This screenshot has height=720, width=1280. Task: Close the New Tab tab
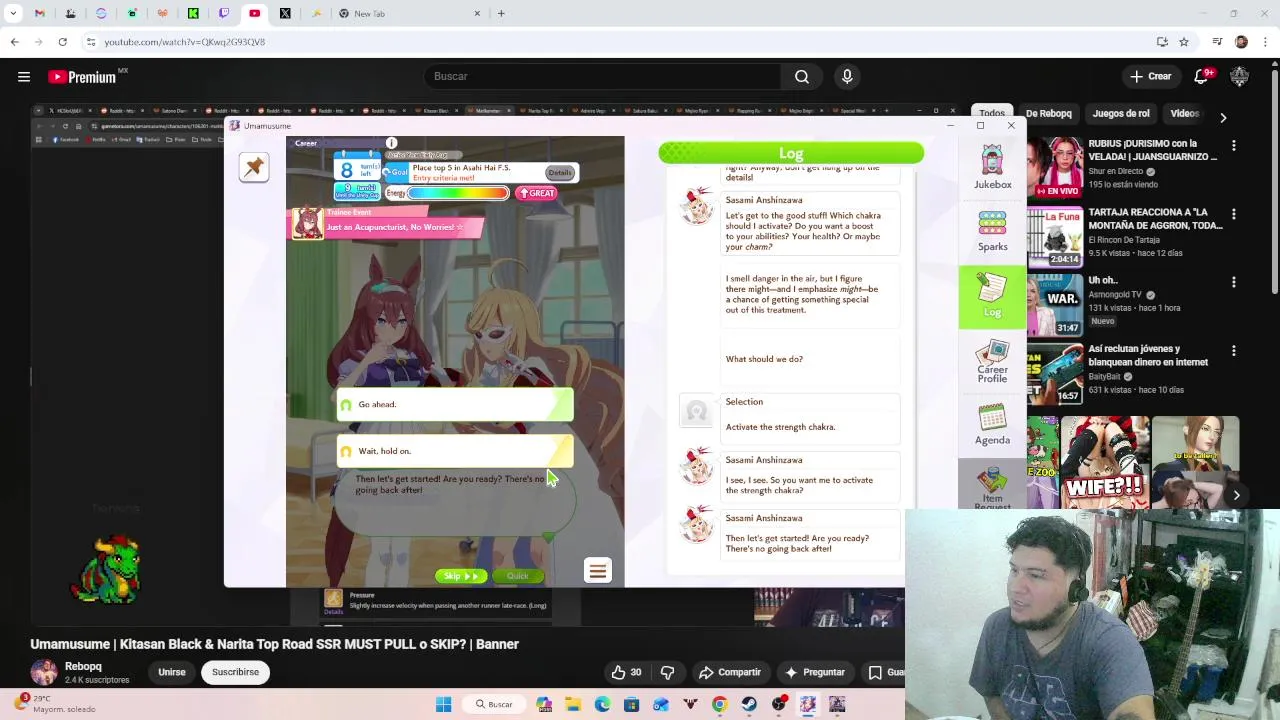[x=477, y=14]
